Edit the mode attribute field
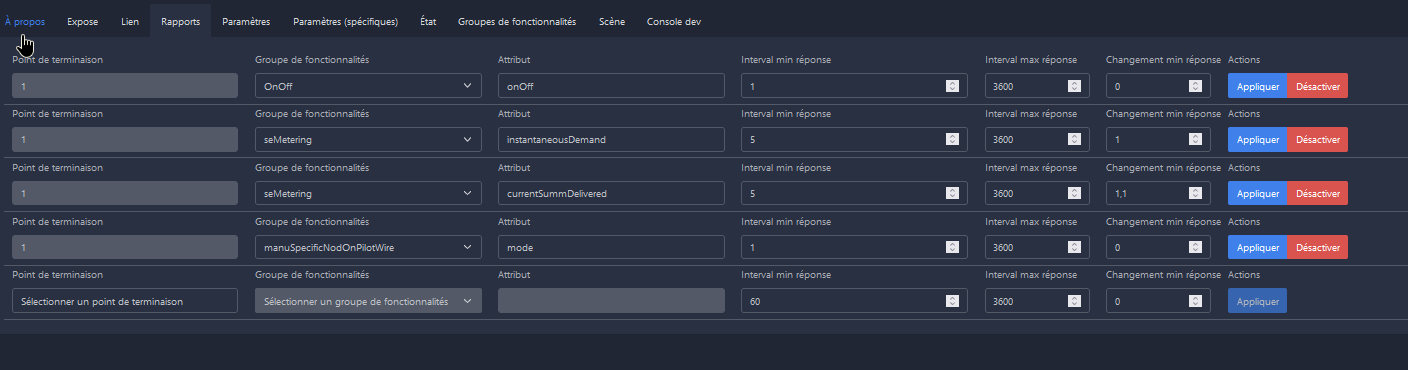The image size is (1408, 370). coord(611,247)
